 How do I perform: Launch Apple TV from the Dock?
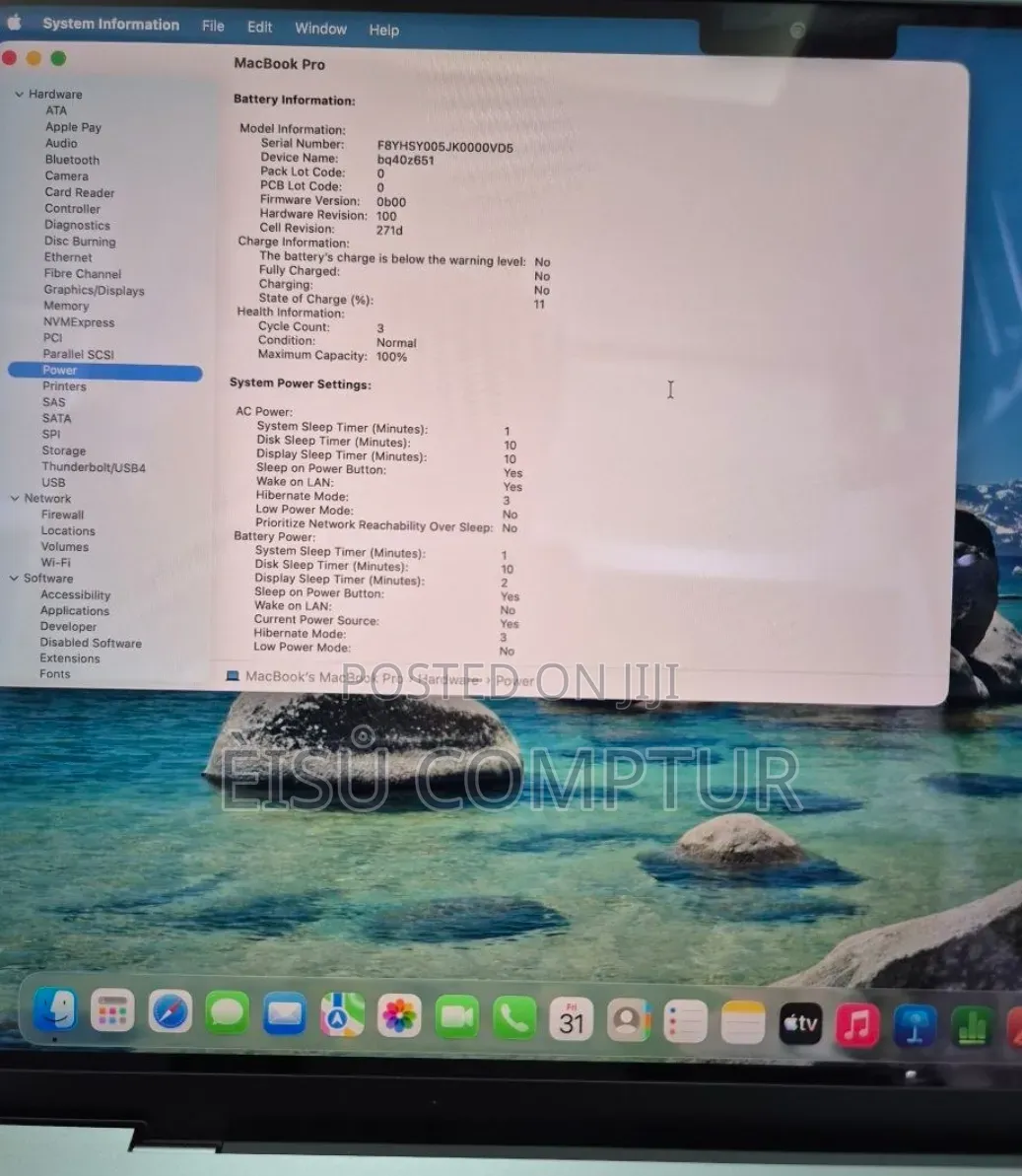pyautogui.click(x=800, y=1023)
